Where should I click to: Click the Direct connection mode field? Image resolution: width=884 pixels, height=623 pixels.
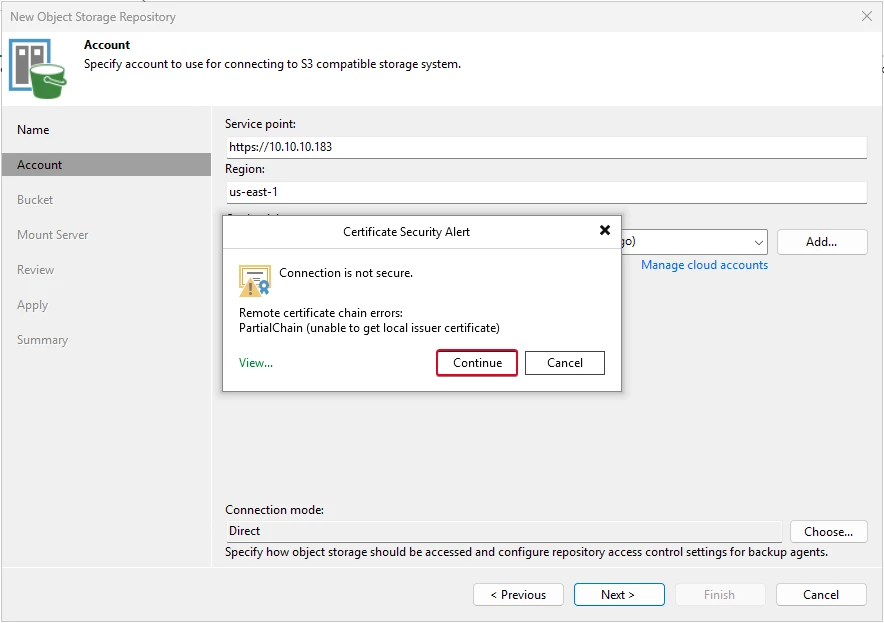pos(503,531)
